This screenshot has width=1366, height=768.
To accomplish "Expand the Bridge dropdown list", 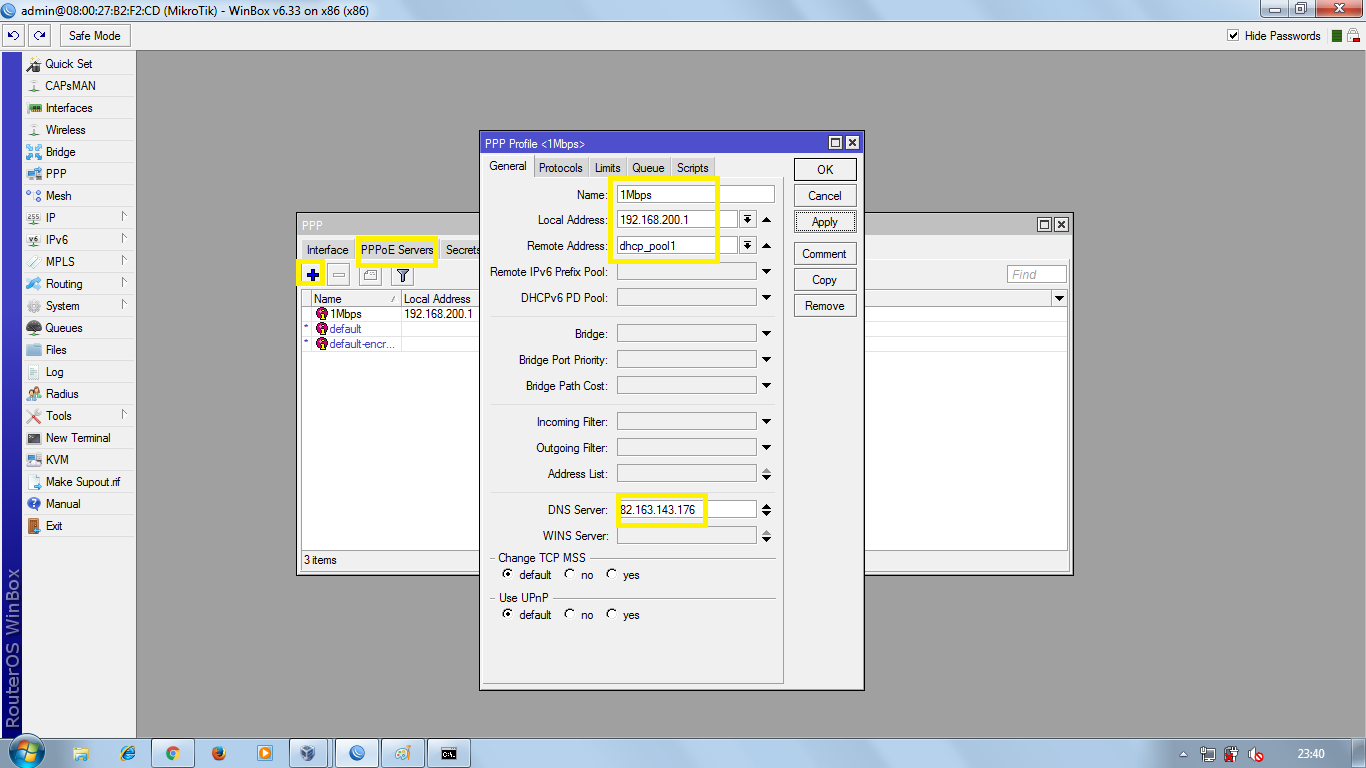I will 767,332.
